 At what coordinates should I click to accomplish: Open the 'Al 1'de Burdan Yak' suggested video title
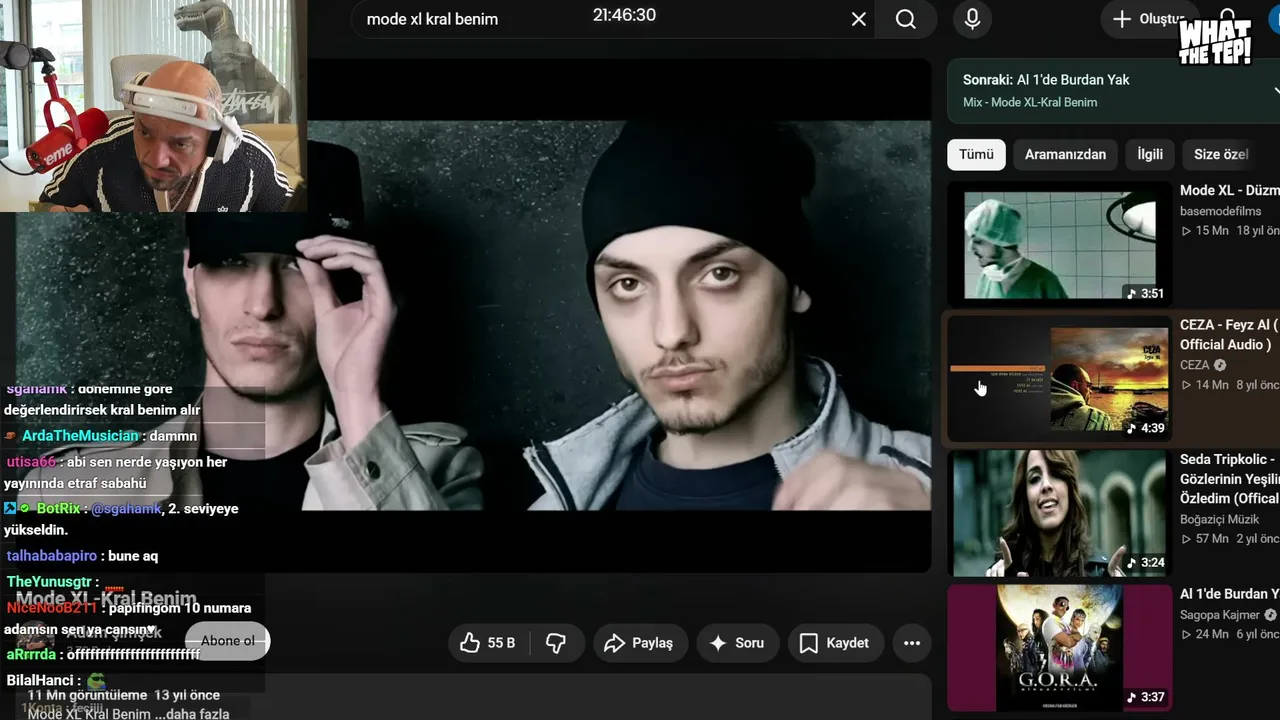pos(1229,594)
